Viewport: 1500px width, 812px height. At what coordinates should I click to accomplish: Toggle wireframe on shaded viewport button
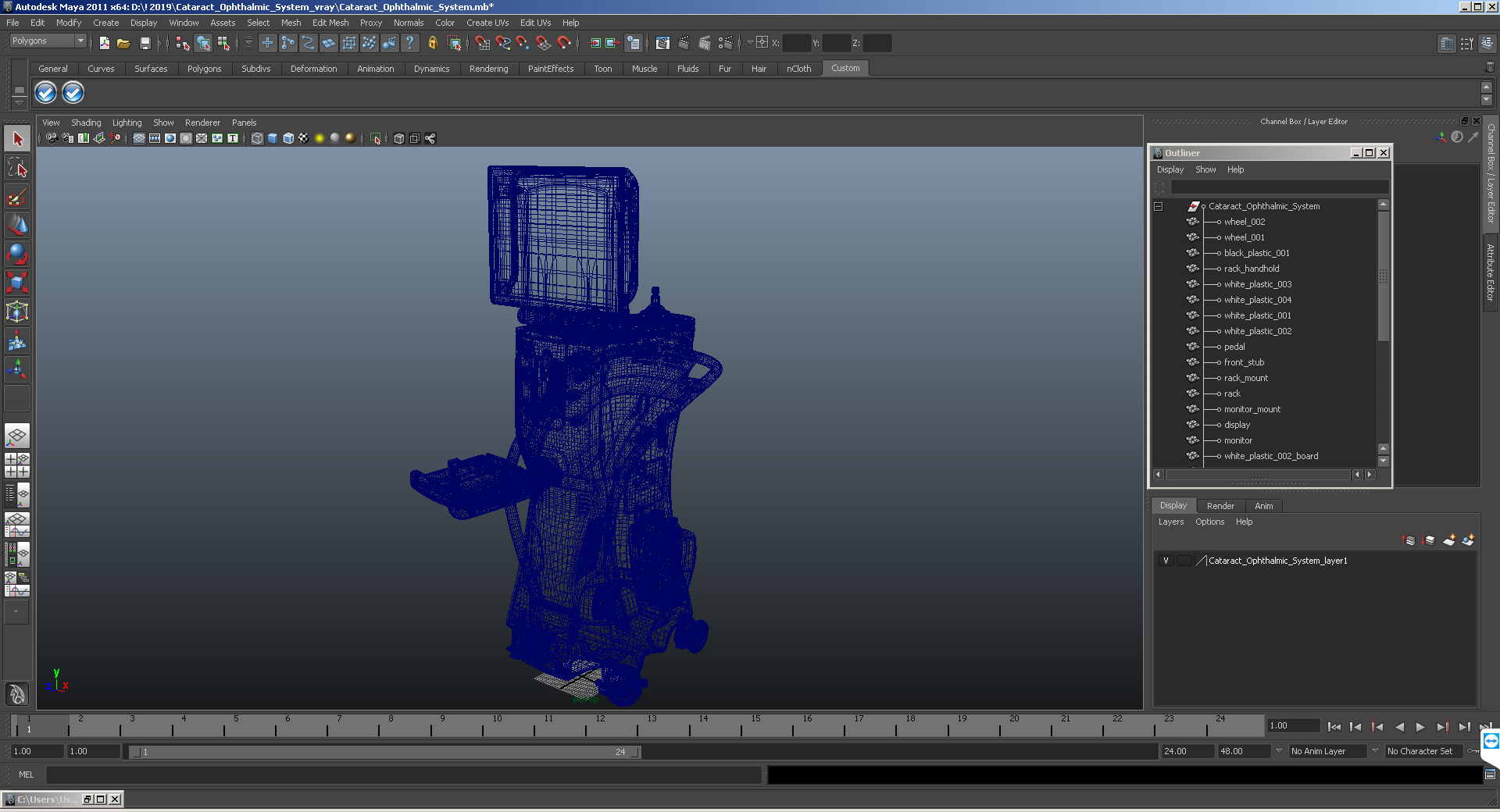tap(288, 138)
